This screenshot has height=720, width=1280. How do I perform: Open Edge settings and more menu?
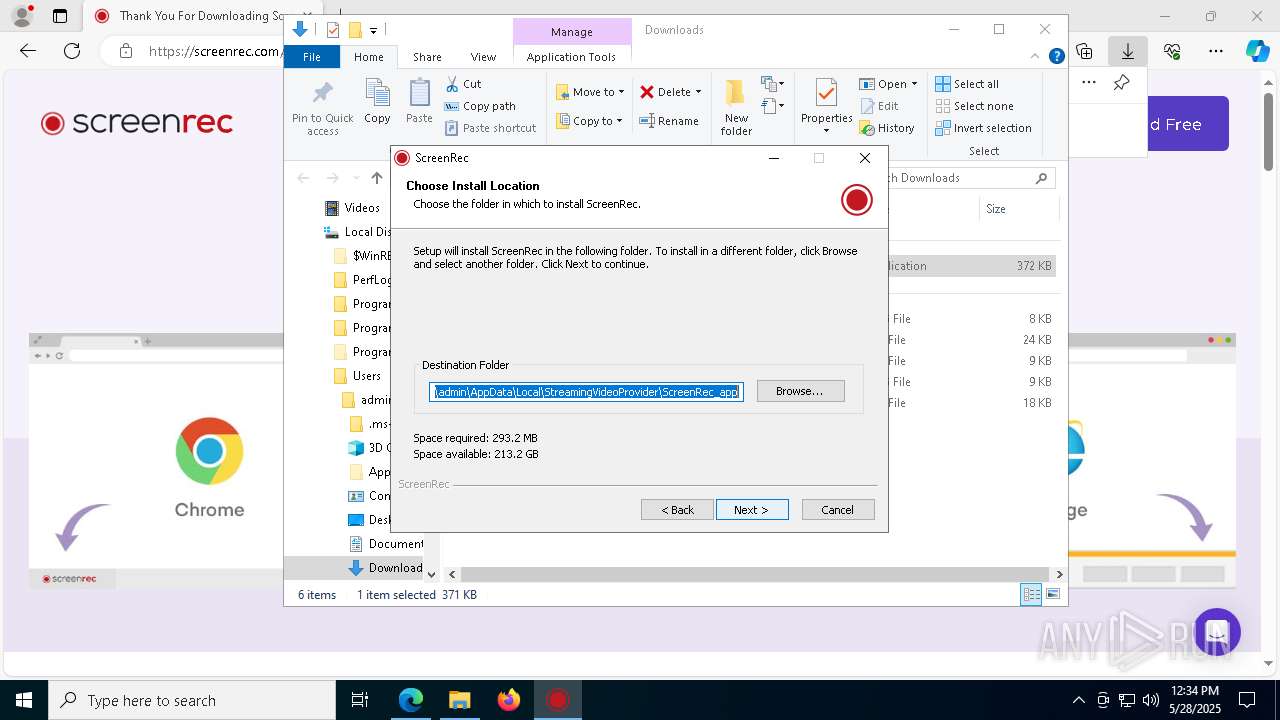click(x=1216, y=51)
